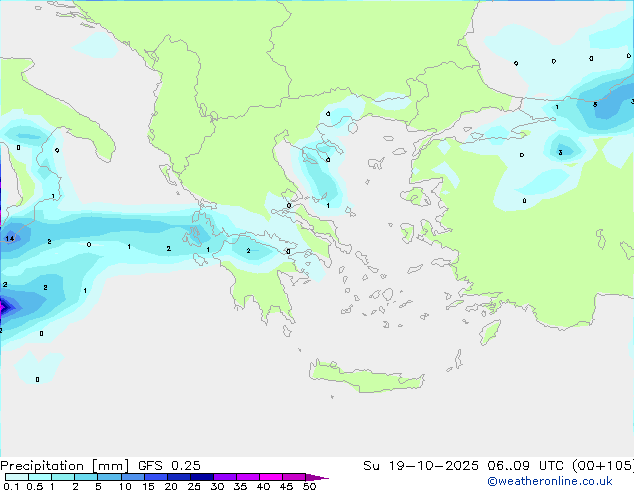634x490 pixels.
Task: Click the 2–5 mm legend color box
Action: pyautogui.click(x=86, y=477)
